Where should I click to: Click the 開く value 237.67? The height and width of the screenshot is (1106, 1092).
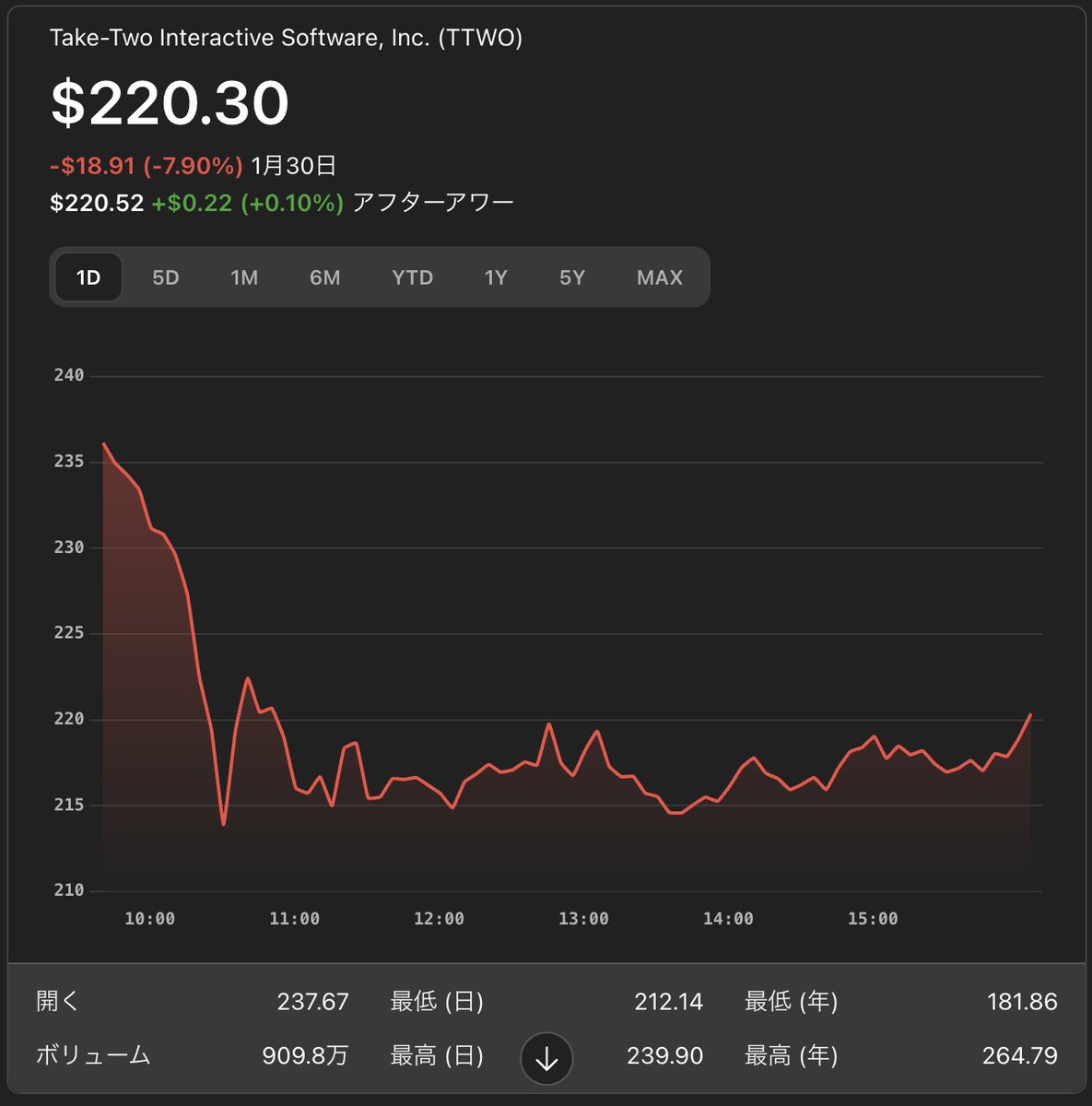tap(313, 1002)
